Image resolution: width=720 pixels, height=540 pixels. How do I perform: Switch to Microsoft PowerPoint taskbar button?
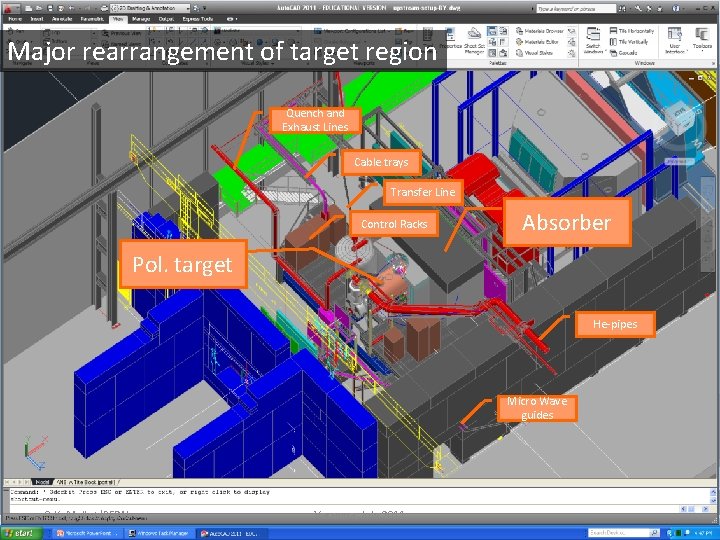tap(87, 533)
